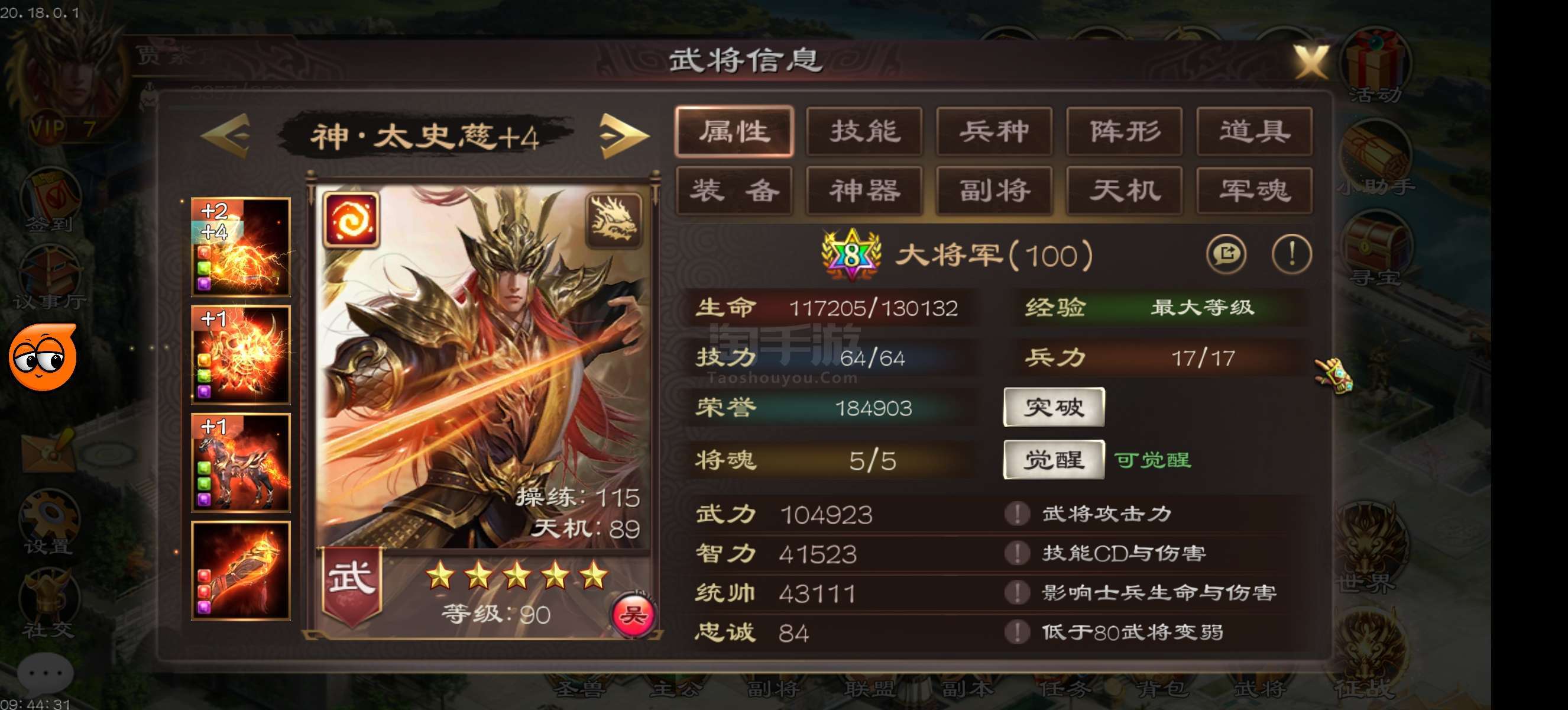Select the flaming horse mount equipment slot
Screen dimensions: 1568x710
click(x=241, y=463)
